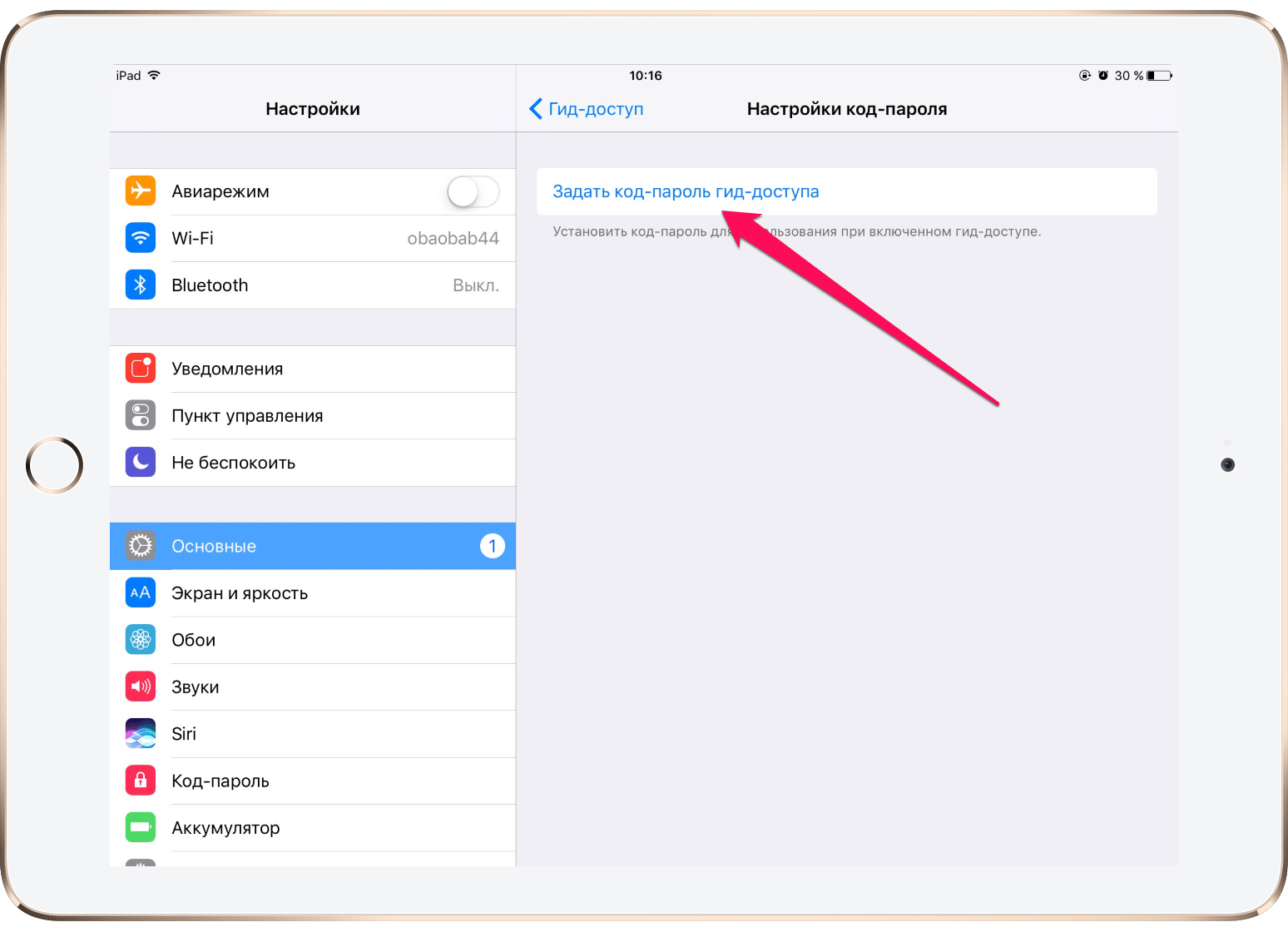Tap the Обои flower icon
Screen dimensions: 1288x932
coord(141,639)
